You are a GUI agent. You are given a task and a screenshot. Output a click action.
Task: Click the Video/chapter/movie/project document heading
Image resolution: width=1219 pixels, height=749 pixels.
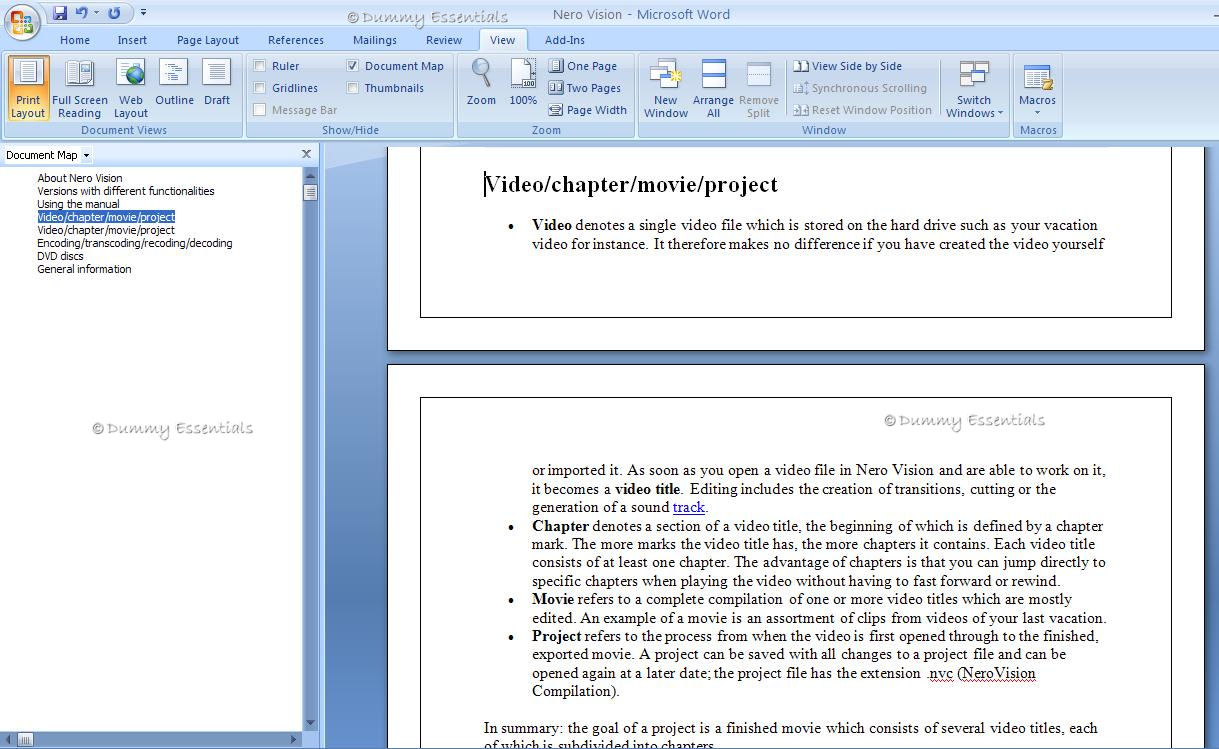tap(631, 184)
